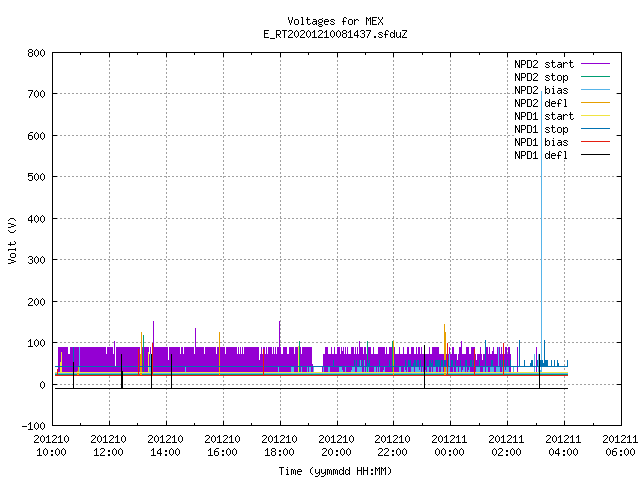Click the 'Time (yymmdd HH:MM)' x-axis label
Image resolution: width=640 pixels, height=480 pixels.
coord(335,471)
